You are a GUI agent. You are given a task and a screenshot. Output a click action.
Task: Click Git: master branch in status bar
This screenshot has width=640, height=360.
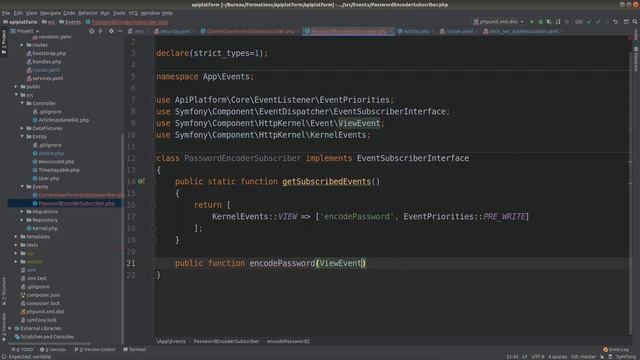(x=584, y=357)
